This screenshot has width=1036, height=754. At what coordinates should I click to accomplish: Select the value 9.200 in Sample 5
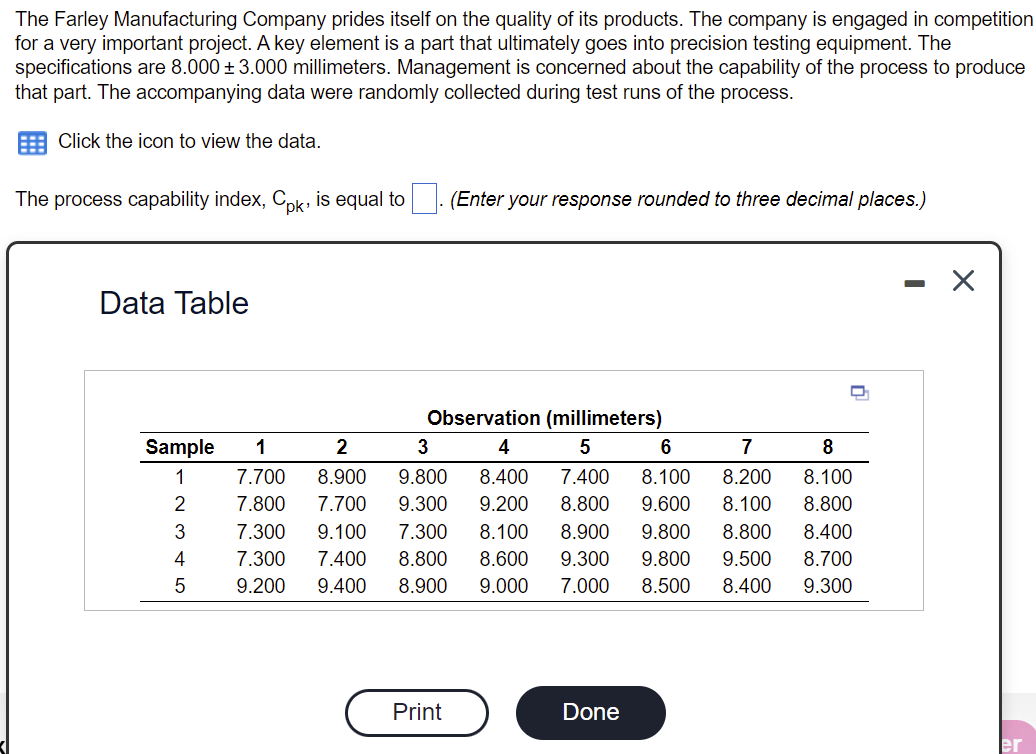click(x=260, y=586)
